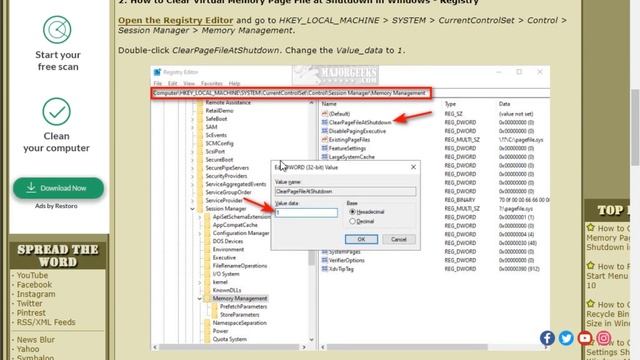Viewport: 640px width, 360px height.
Task: Click the Value name field in dialog
Action: coord(345,191)
